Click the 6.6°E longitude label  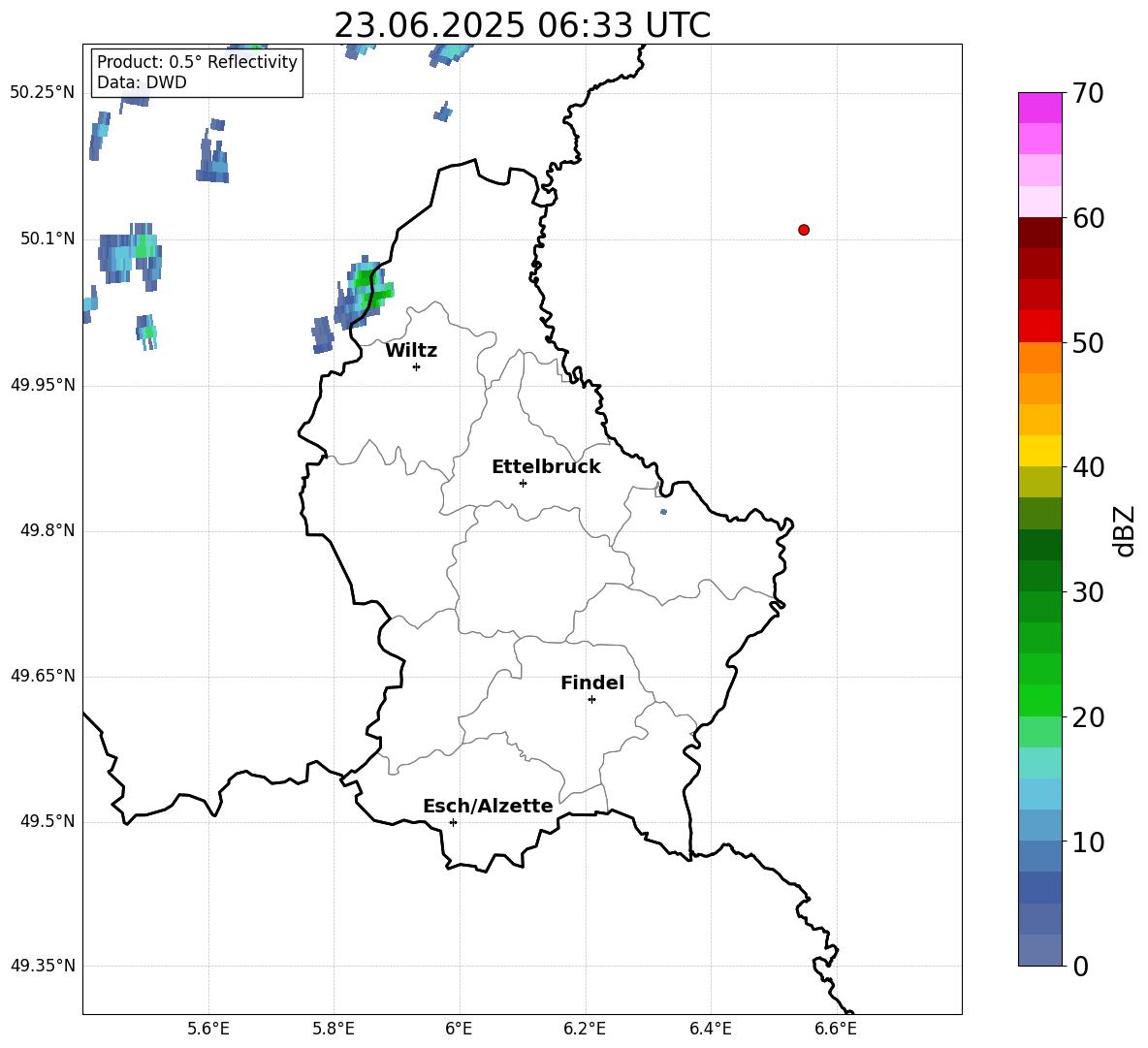[836, 1029]
